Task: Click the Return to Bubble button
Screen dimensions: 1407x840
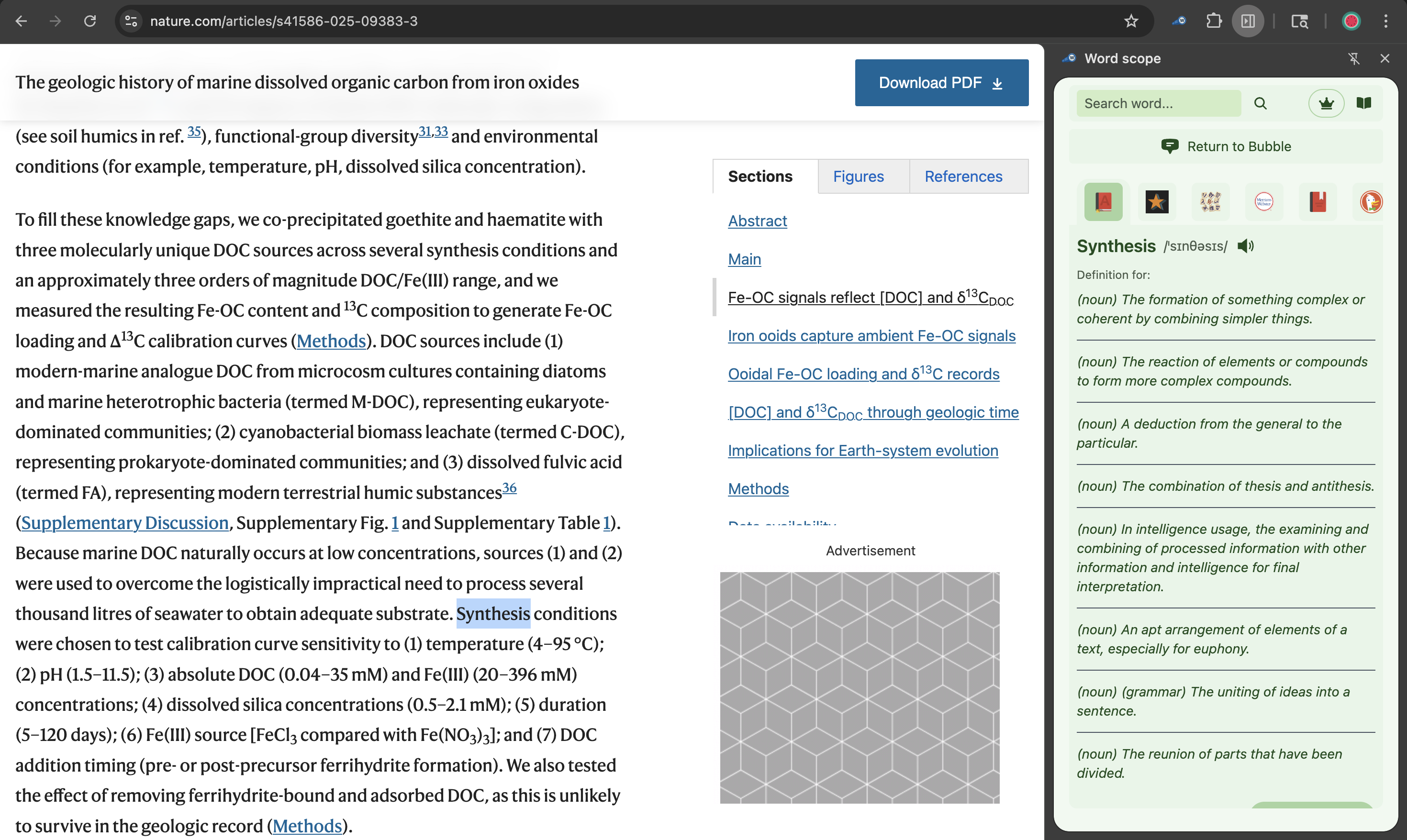Action: 1225,146
